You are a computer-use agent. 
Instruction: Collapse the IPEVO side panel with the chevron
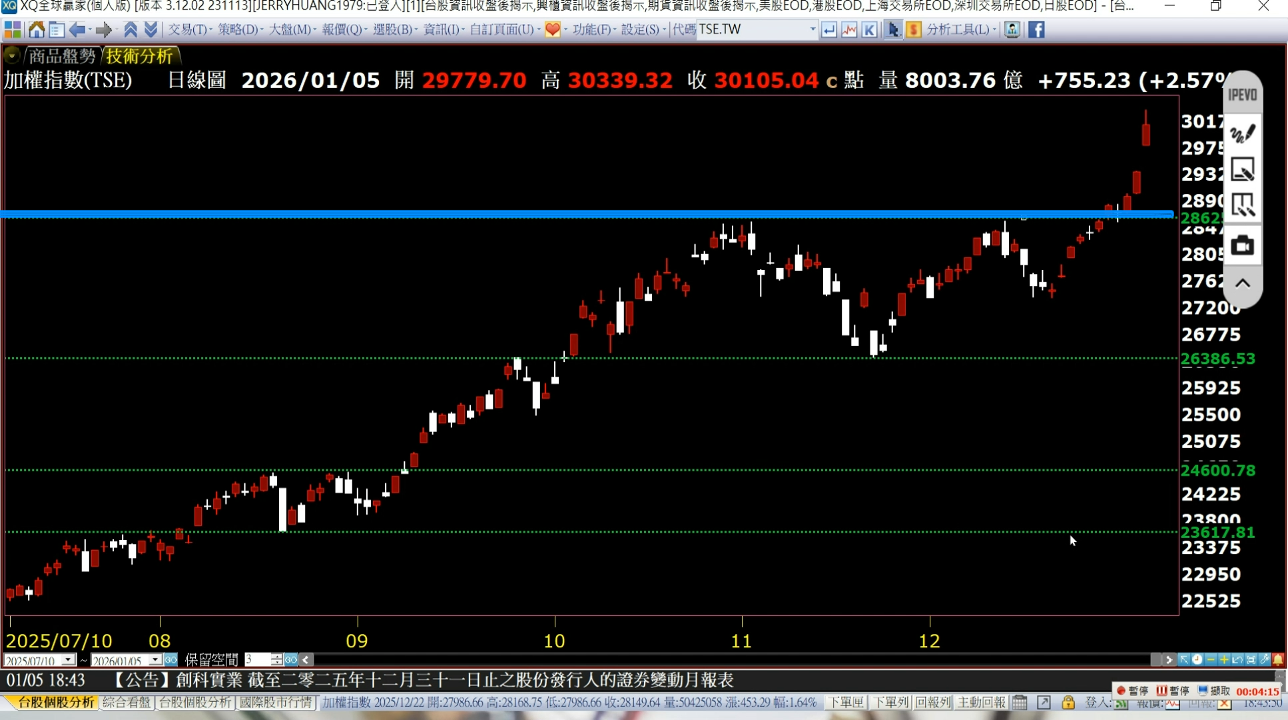pos(1242,283)
